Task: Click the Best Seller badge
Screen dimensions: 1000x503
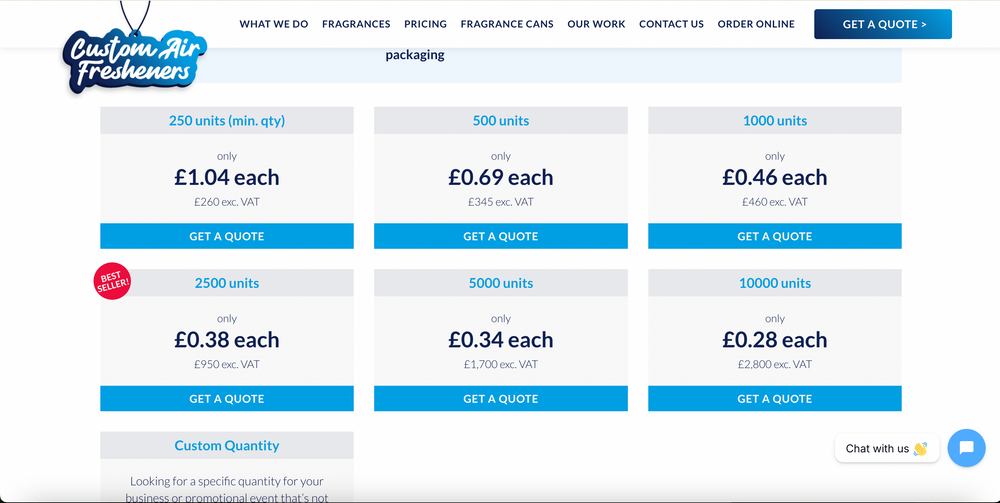Action: click(x=112, y=281)
